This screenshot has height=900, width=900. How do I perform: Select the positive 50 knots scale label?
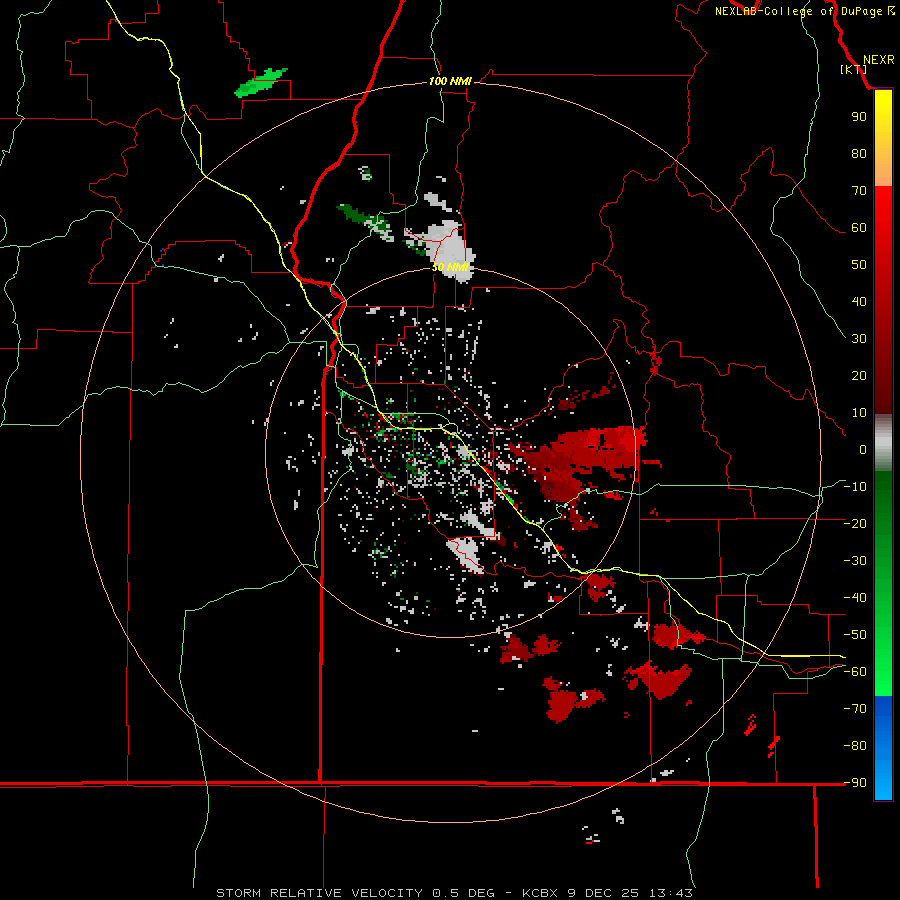pos(859,265)
